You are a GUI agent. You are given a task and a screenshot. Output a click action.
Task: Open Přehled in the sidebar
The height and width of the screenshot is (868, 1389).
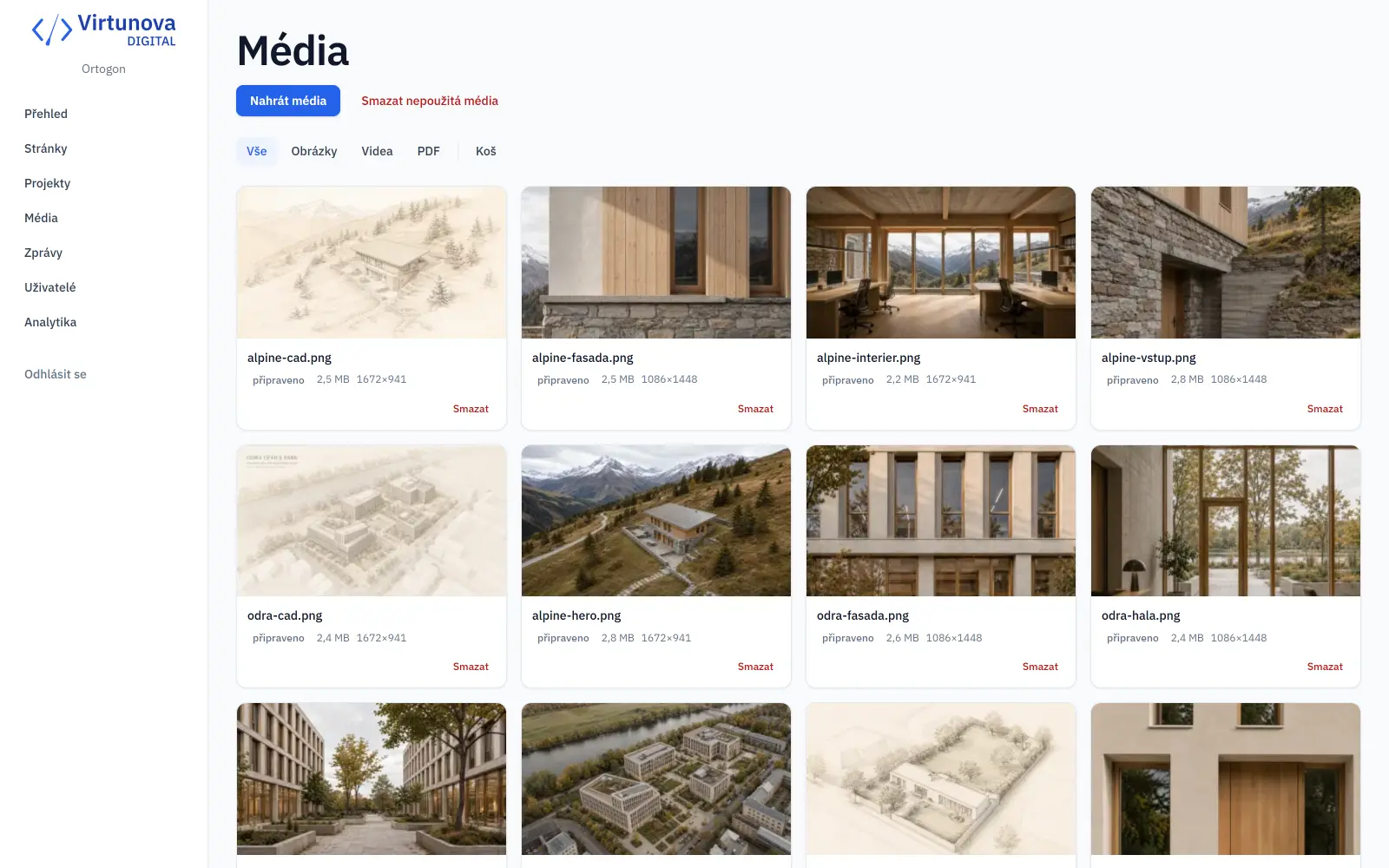(x=46, y=114)
